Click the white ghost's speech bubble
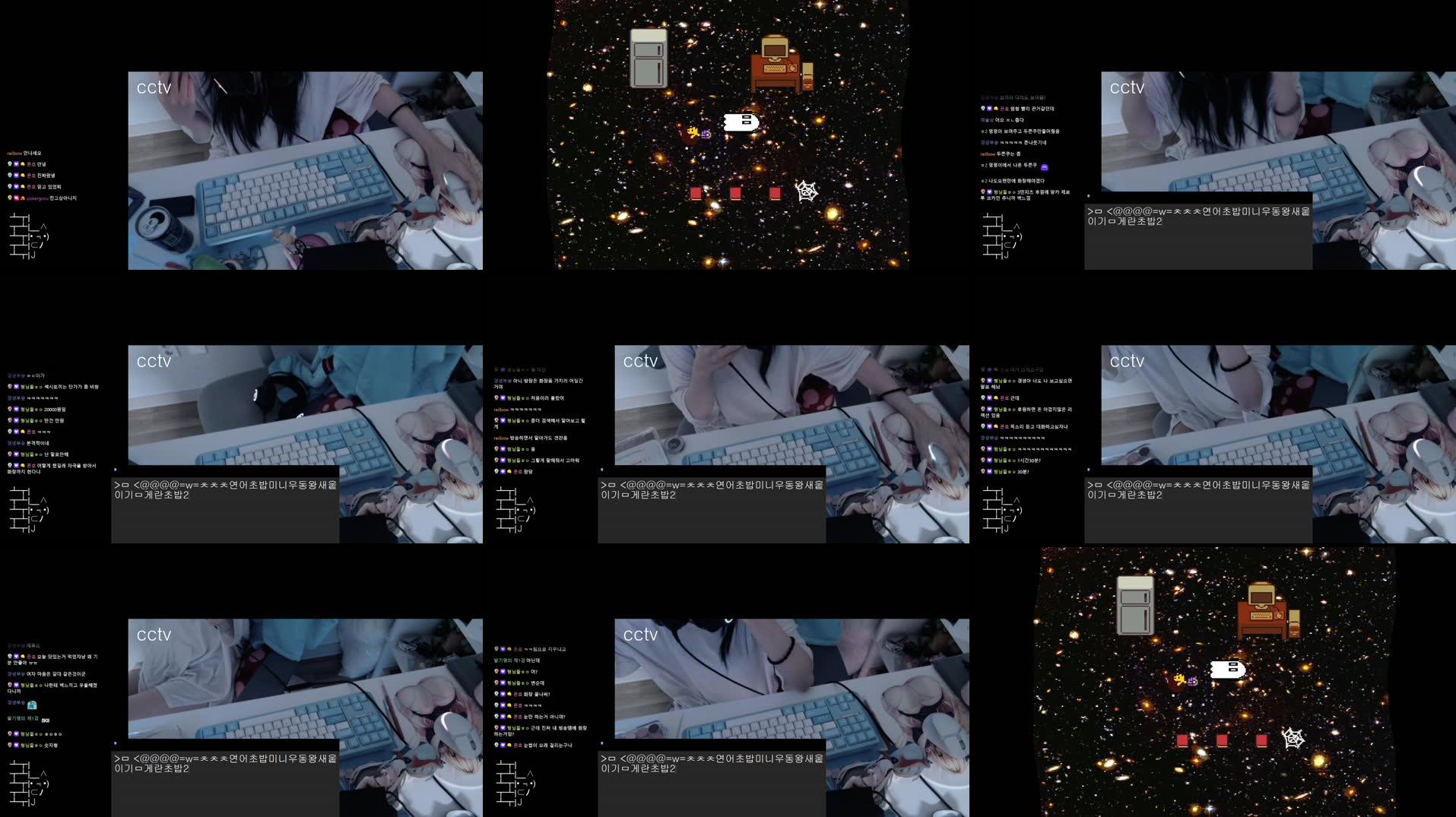 pos(744,120)
